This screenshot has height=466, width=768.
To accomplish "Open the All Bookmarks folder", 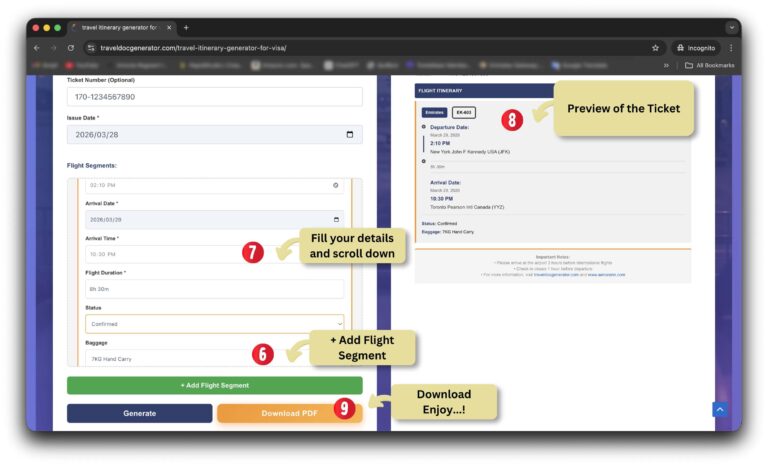I will [x=709, y=65].
